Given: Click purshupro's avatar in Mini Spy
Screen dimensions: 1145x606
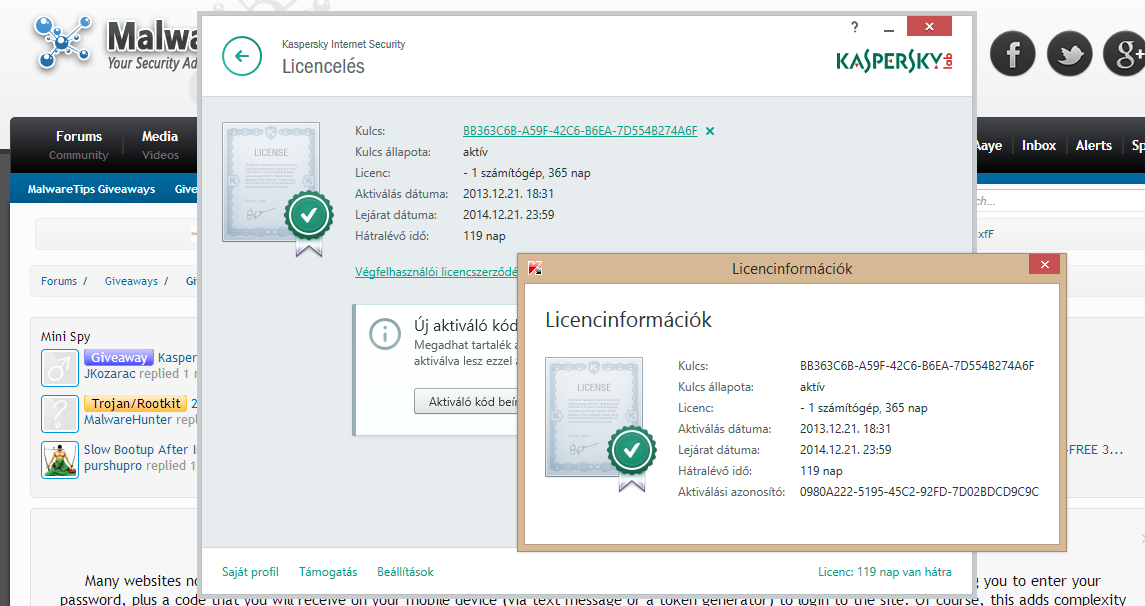Looking at the screenshot, I should [60, 459].
